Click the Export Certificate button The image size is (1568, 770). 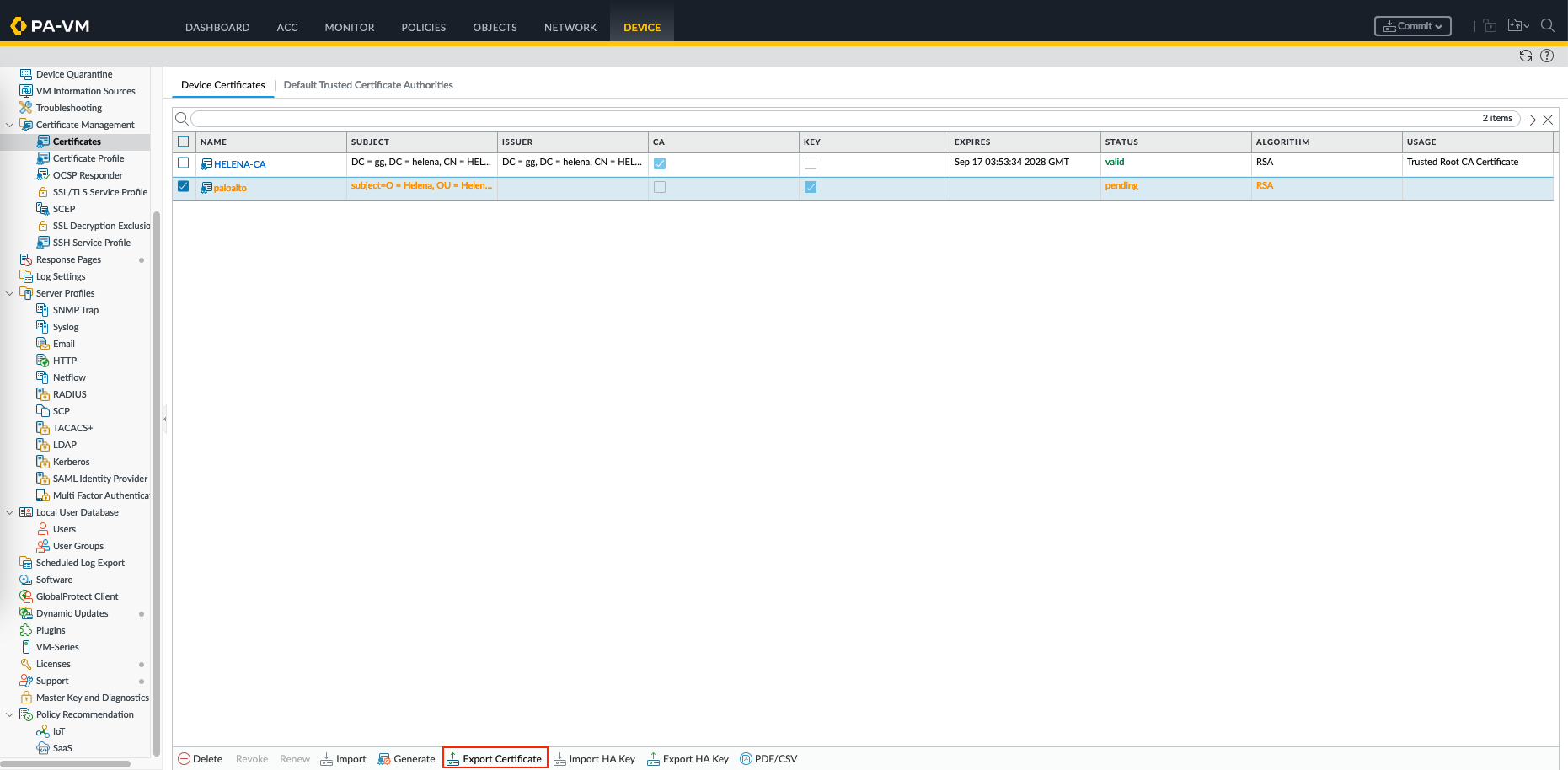click(495, 759)
